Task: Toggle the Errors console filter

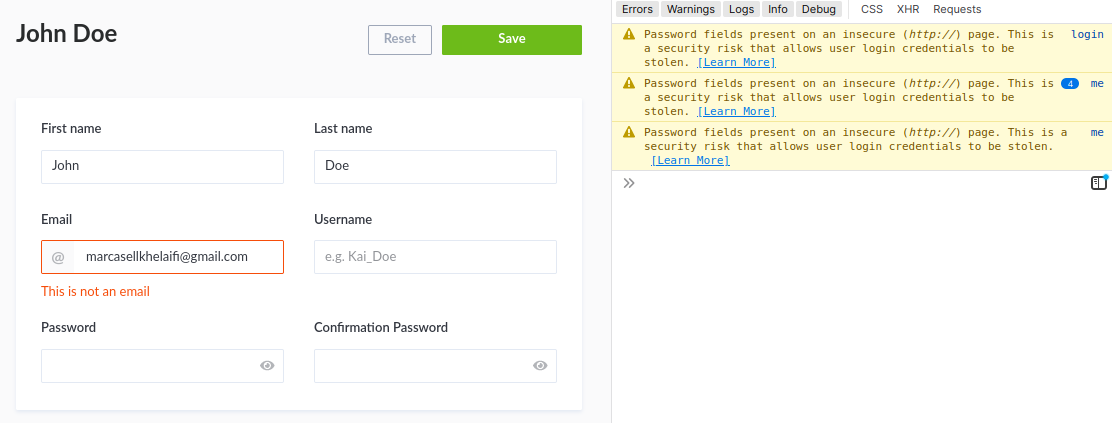Action: (x=637, y=9)
